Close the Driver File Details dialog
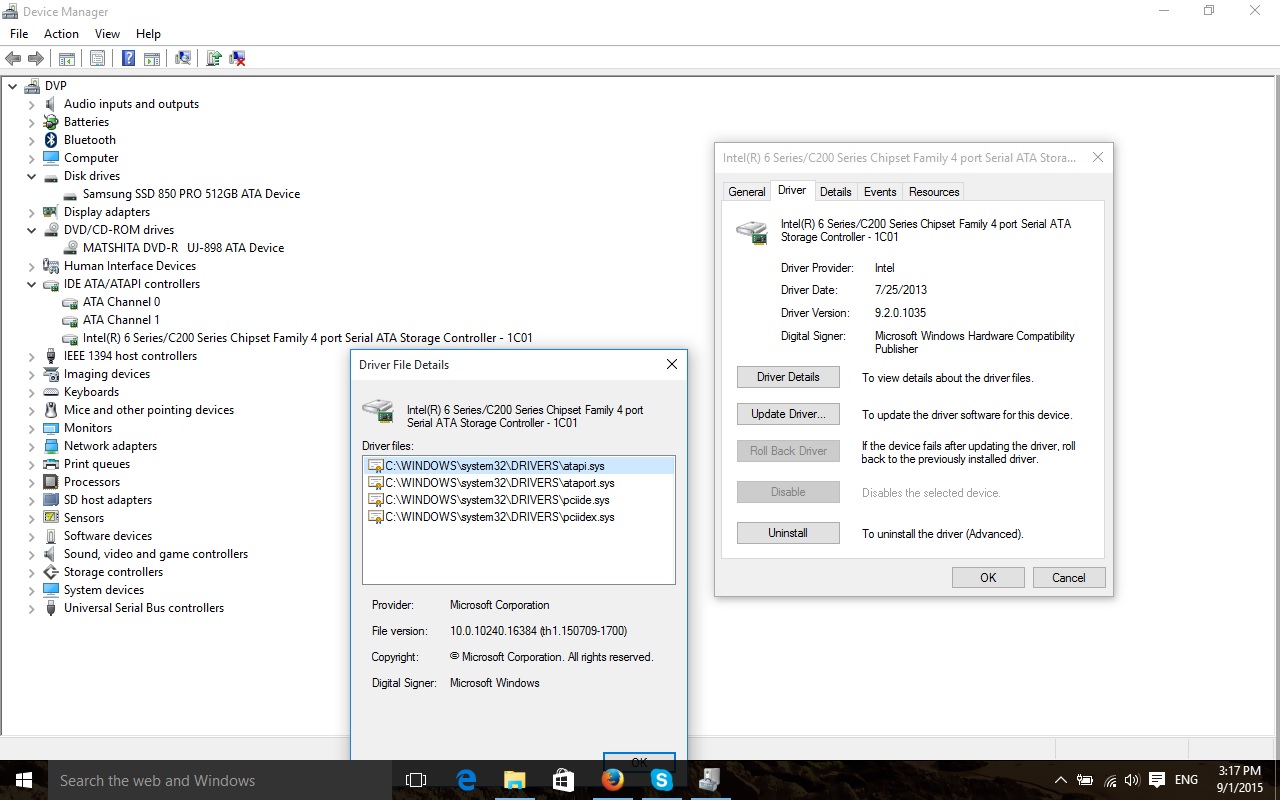Screen dimensions: 1280x800 (x=672, y=364)
